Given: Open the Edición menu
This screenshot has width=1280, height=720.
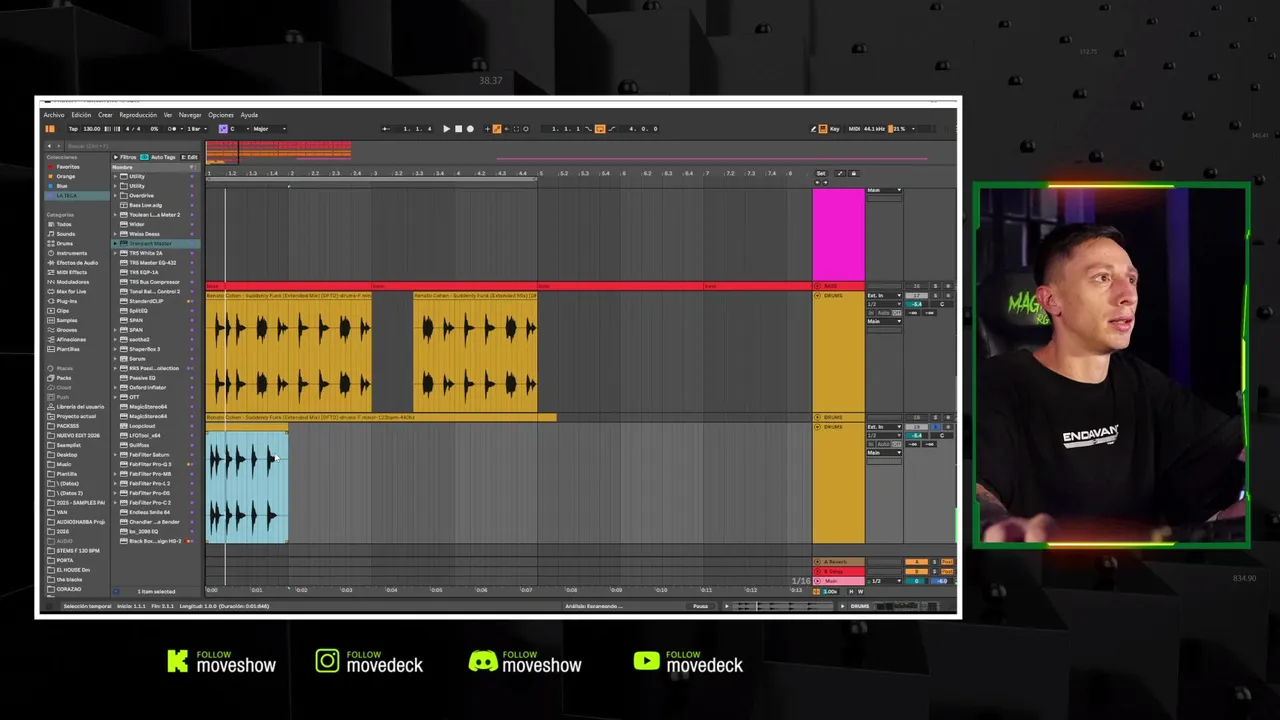Looking at the screenshot, I should (81, 115).
